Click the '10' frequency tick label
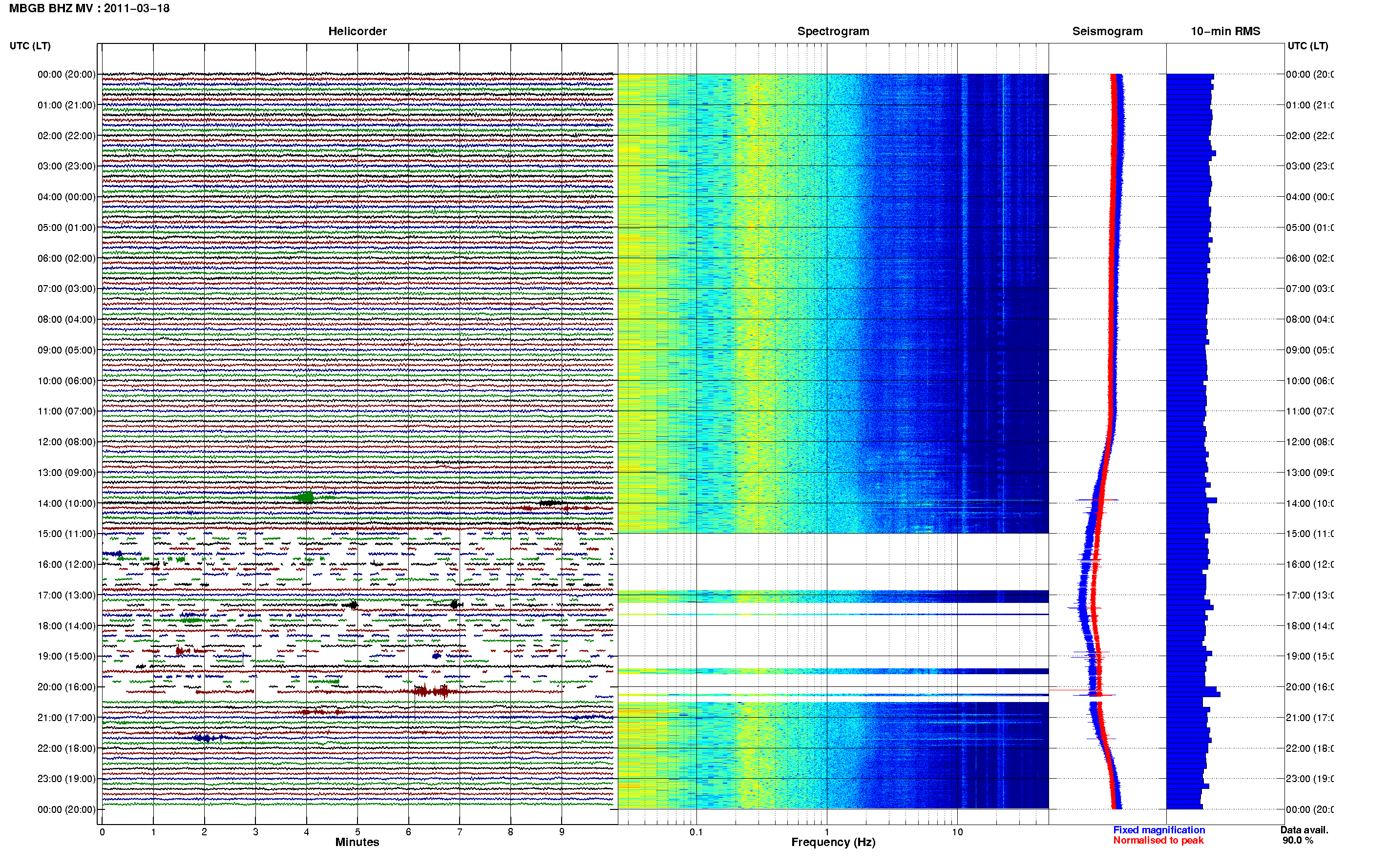The height and width of the screenshot is (868, 1389). pos(957,832)
